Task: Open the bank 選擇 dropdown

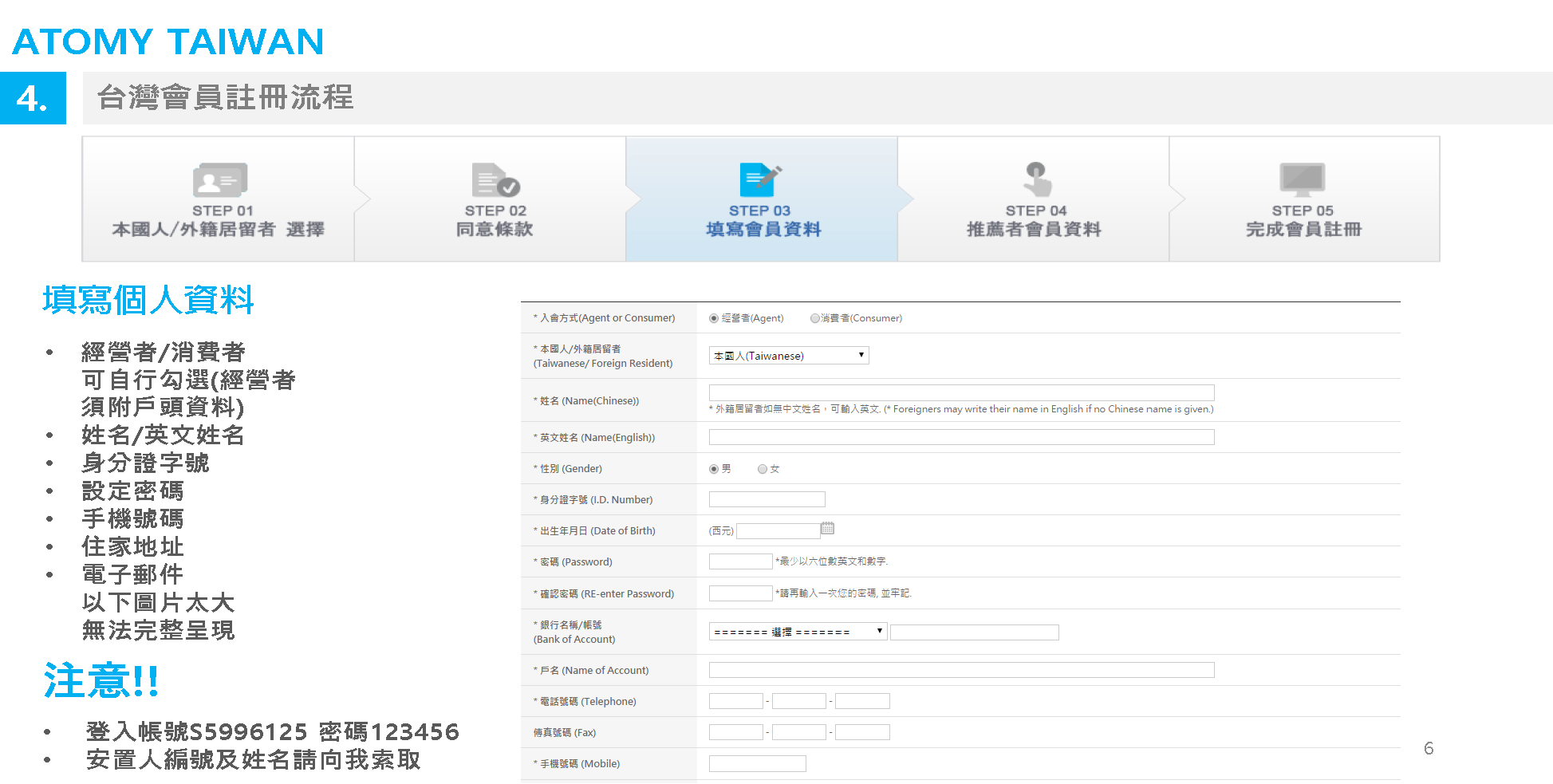Action: 798,632
